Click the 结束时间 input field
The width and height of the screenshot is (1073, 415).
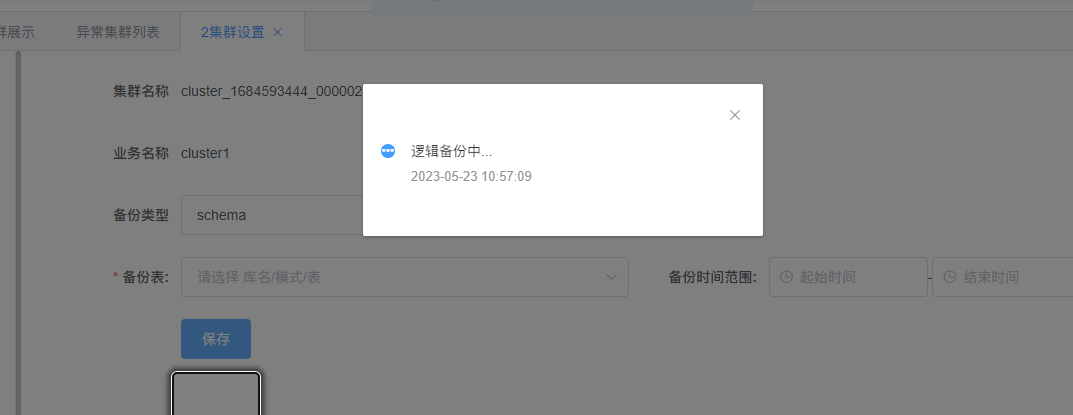click(x=1003, y=277)
